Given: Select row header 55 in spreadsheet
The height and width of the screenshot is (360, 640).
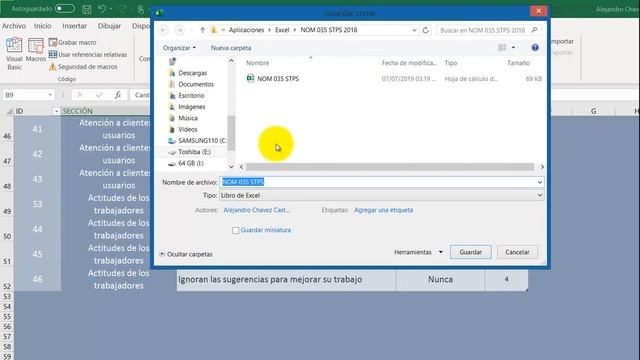Looking at the screenshot, I should [7, 317].
